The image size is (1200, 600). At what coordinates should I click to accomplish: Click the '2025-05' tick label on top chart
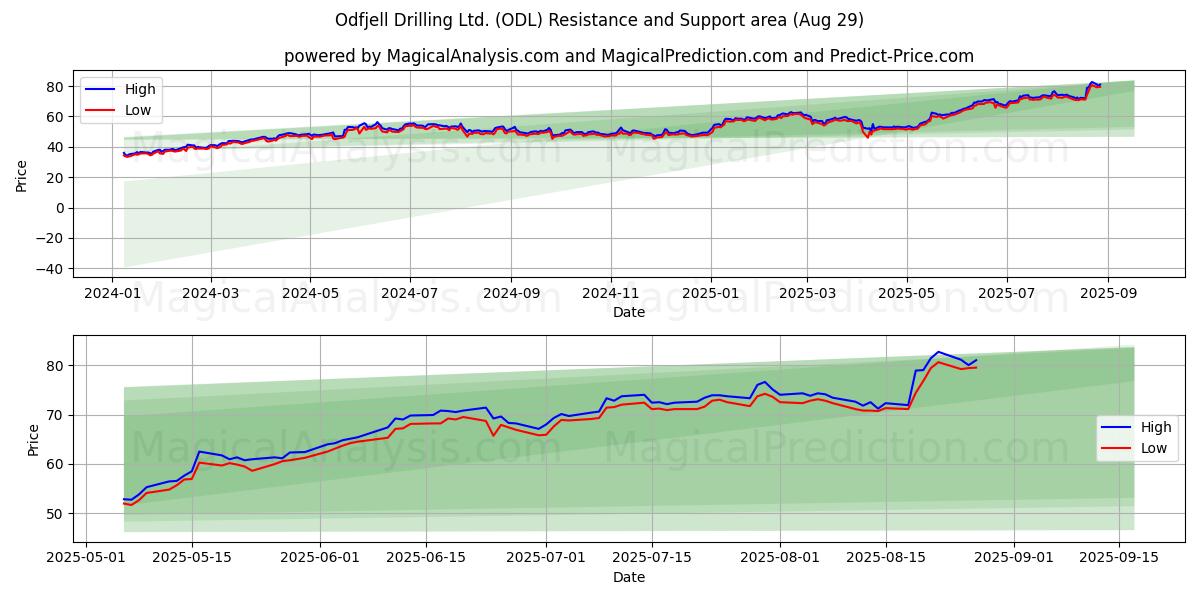click(907, 294)
